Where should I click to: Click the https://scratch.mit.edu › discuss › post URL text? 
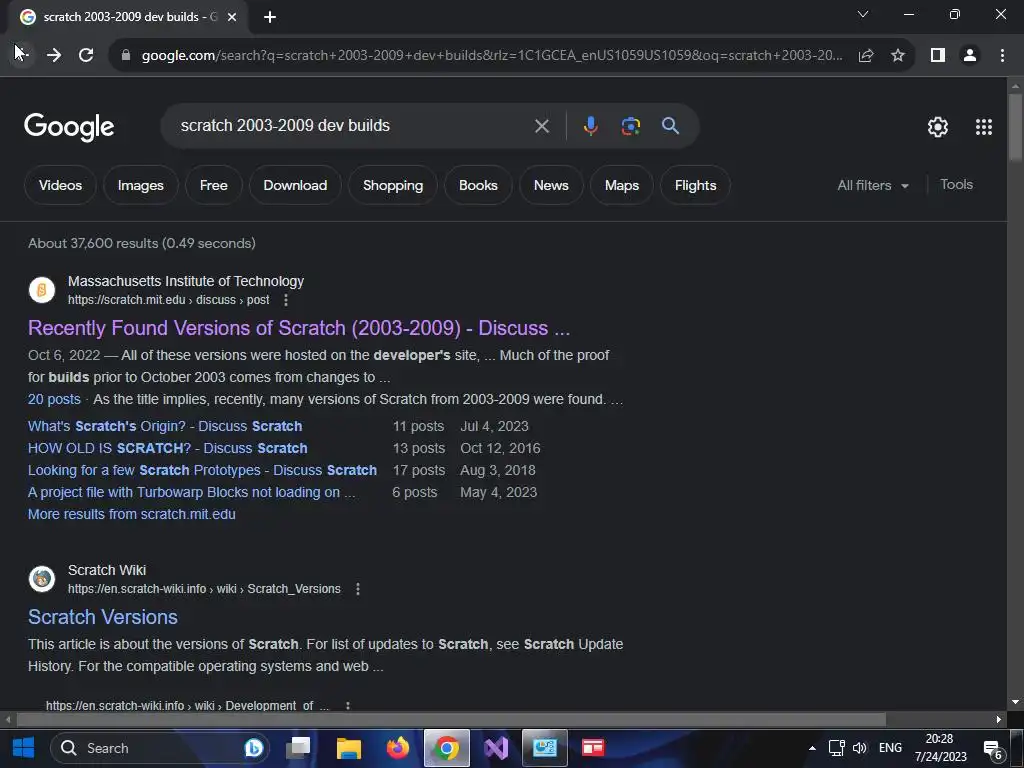[x=168, y=300]
